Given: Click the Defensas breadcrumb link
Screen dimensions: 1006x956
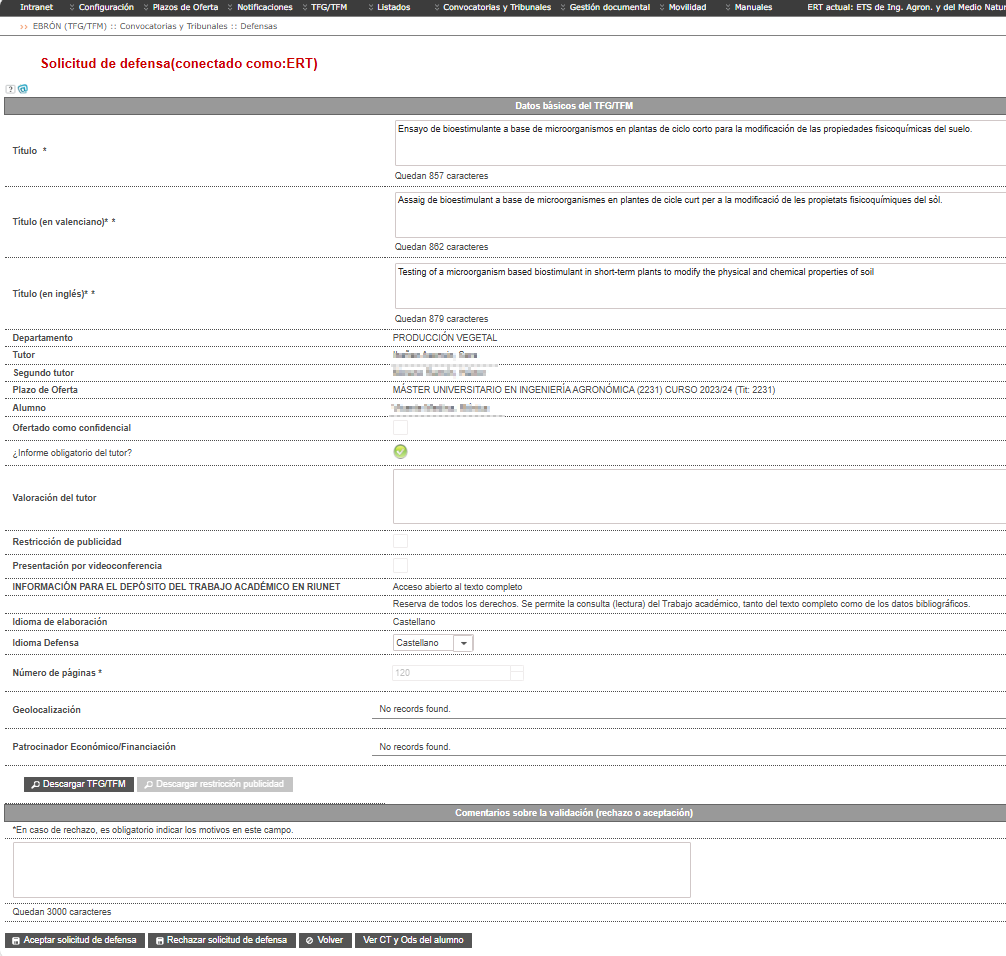Looking at the screenshot, I should [x=259, y=26].
